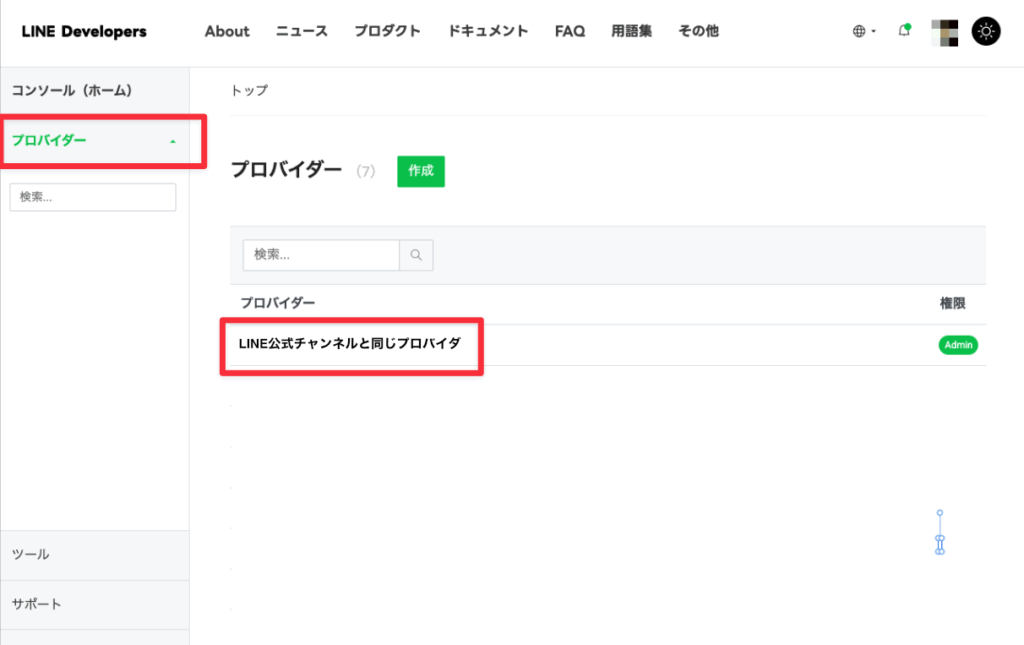Open provider LINE公式チャンネルと同じプロバイダ
The width and height of the screenshot is (1024, 645).
click(350, 344)
